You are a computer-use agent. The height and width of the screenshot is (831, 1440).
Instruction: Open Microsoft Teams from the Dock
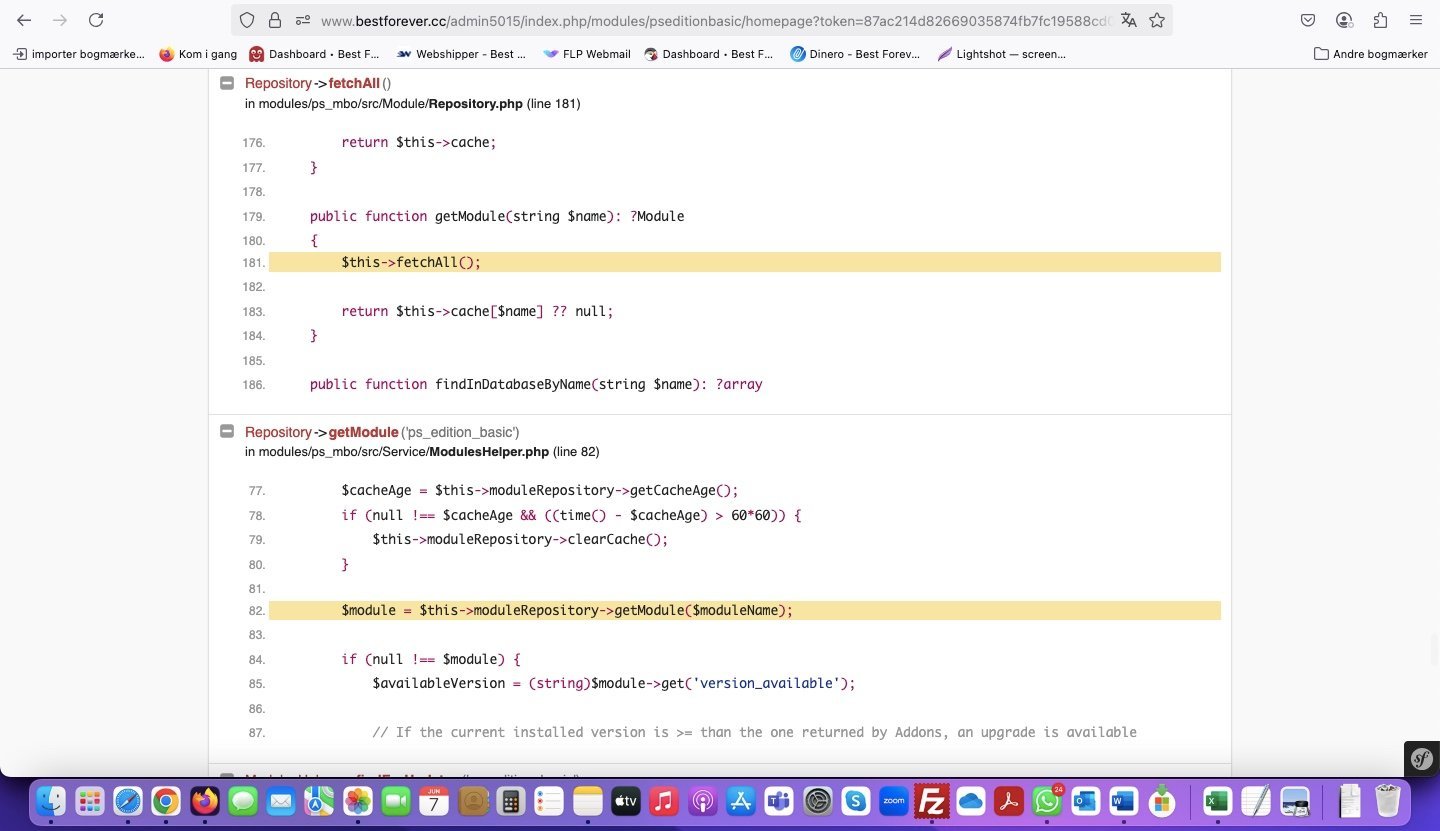779,802
